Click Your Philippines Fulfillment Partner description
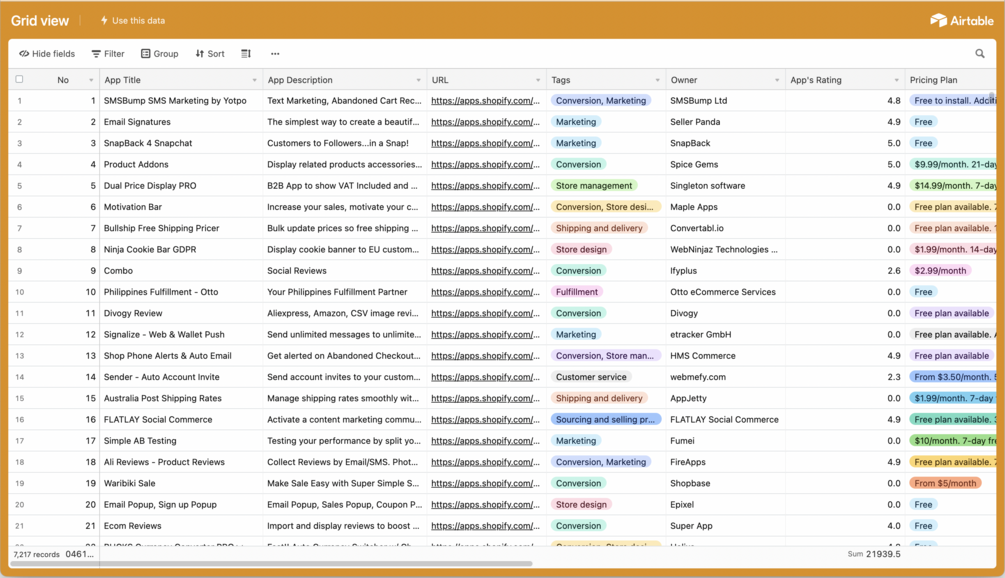 [345, 292]
